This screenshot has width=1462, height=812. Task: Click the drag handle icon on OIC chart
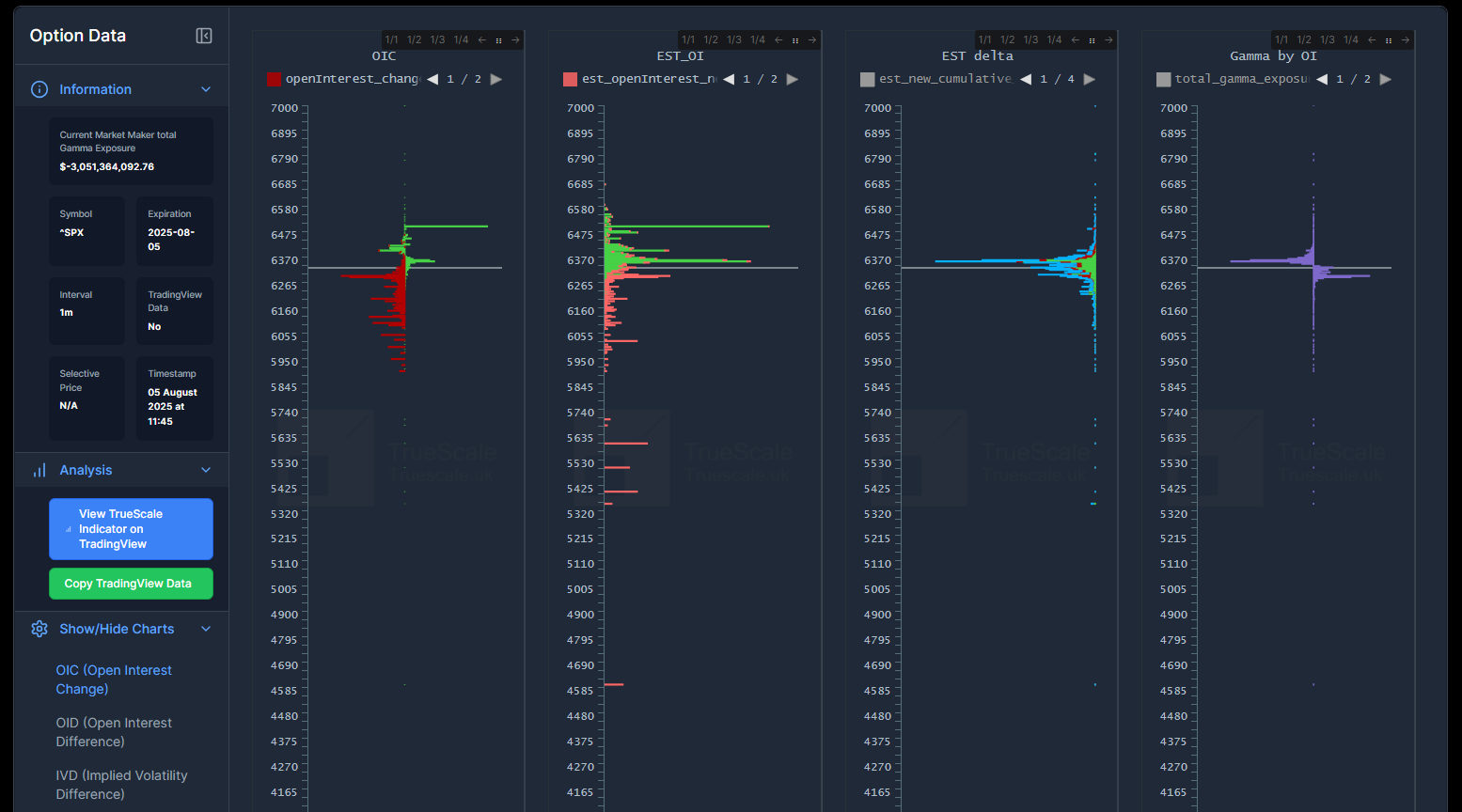[x=499, y=40]
